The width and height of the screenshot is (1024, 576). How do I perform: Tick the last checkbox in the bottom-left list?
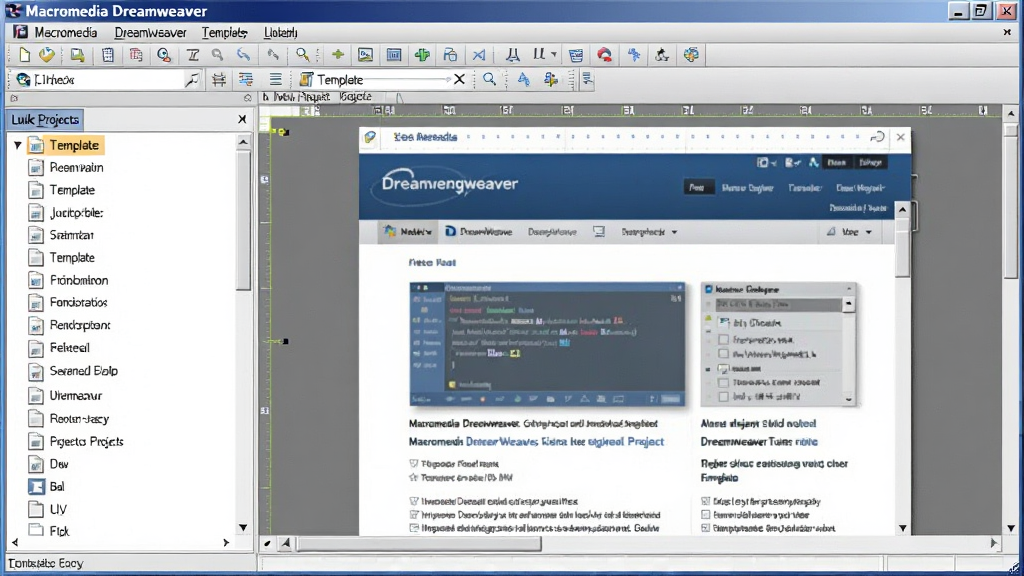(x=413, y=528)
